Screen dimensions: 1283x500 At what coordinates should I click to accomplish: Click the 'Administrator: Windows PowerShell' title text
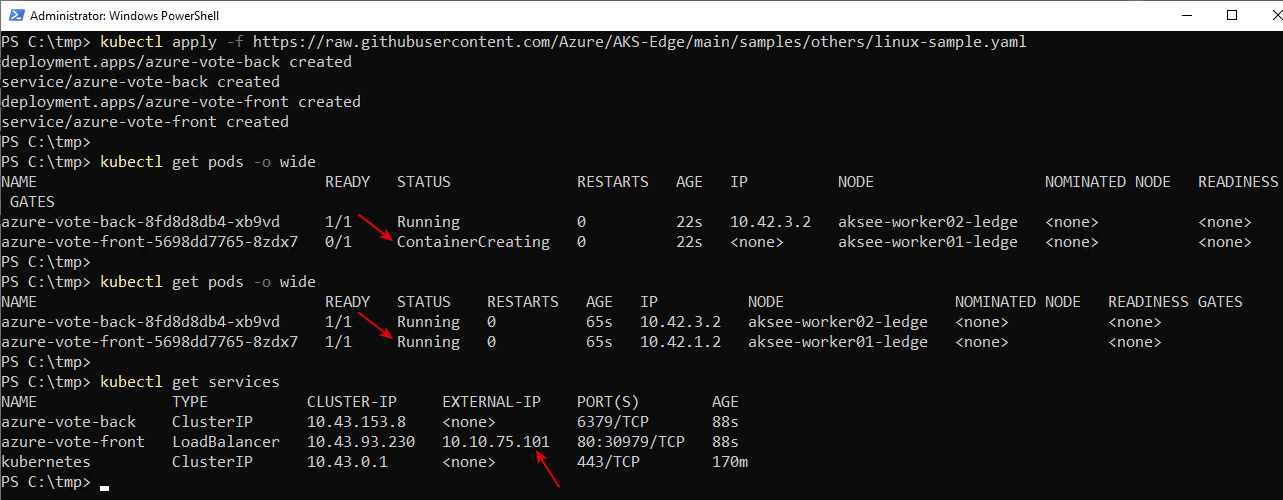point(124,16)
